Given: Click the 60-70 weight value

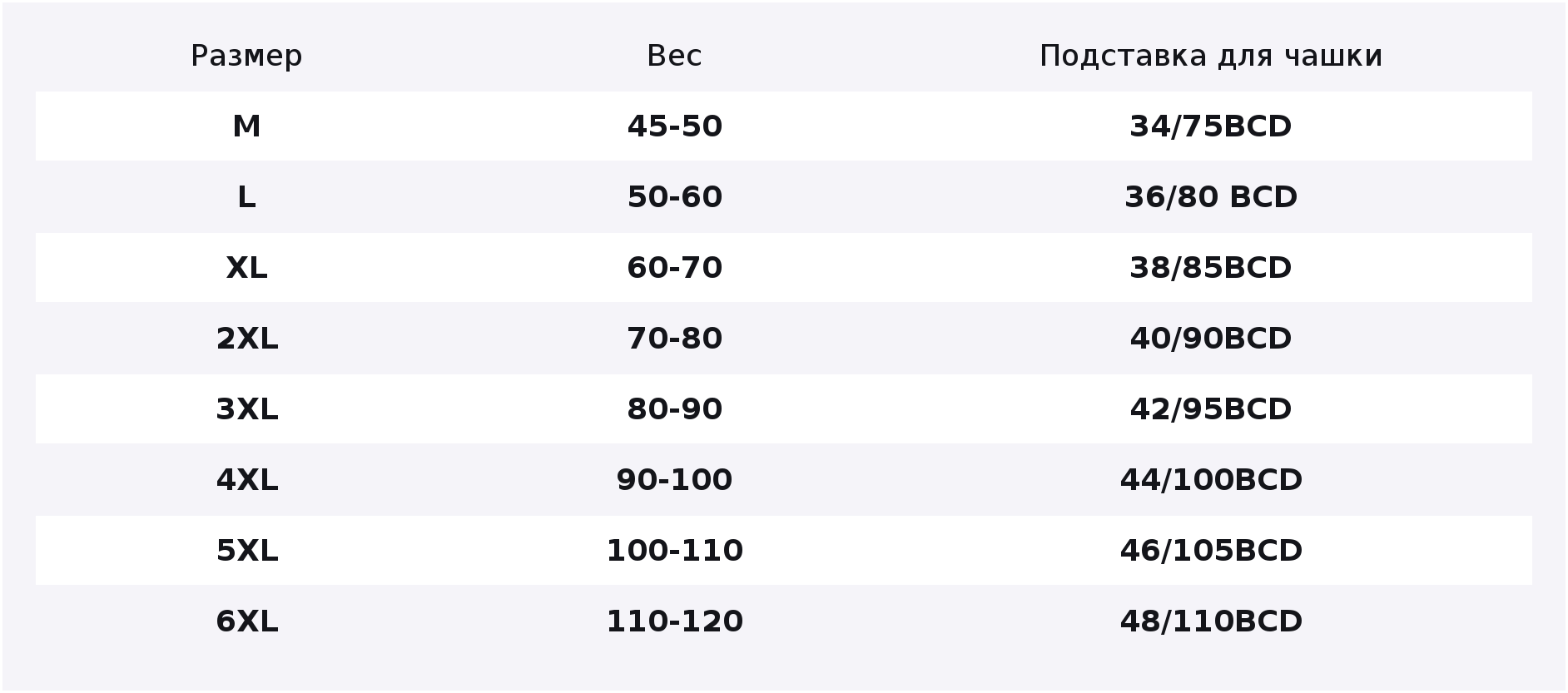Looking at the screenshot, I should point(674,268).
